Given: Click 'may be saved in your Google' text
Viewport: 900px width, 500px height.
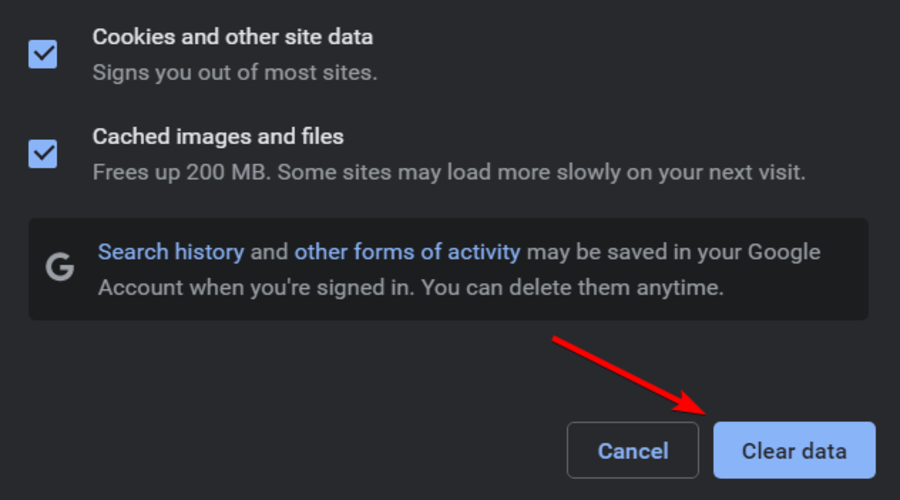Looking at the screenshot, I should coord(674,252).
